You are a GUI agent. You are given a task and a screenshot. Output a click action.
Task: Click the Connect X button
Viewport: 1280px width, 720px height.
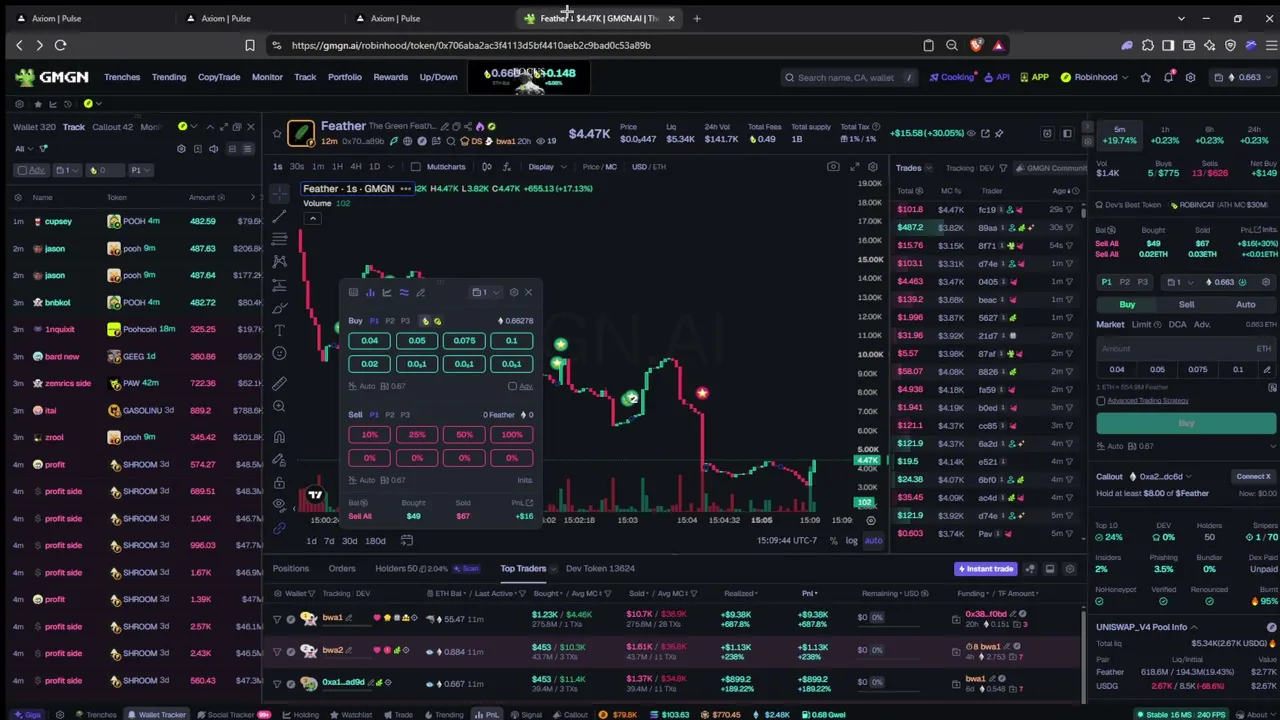pos(1254,477)
